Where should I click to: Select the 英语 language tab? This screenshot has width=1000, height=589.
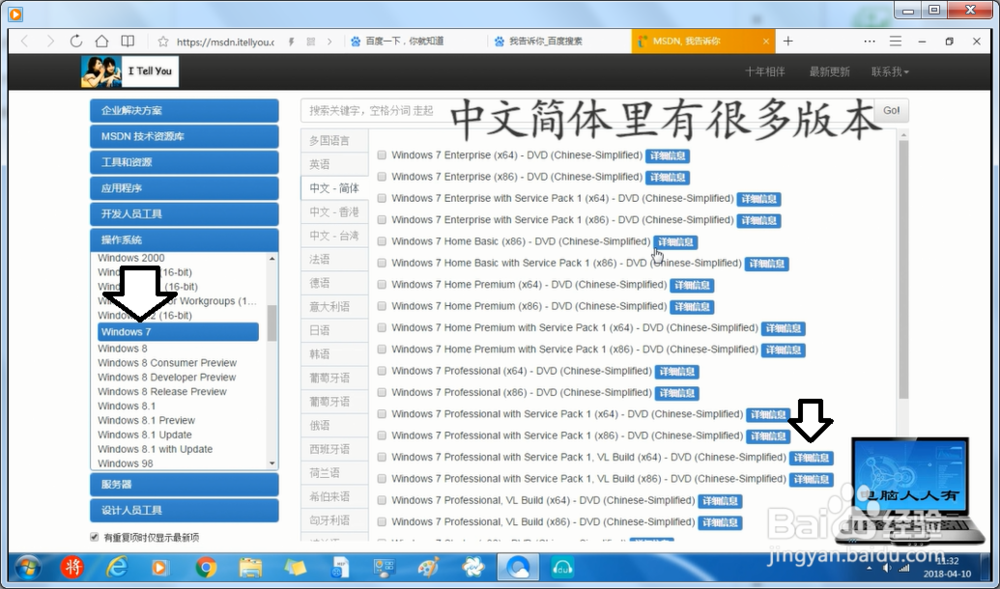pyautogui.click(x=334, y=164)
